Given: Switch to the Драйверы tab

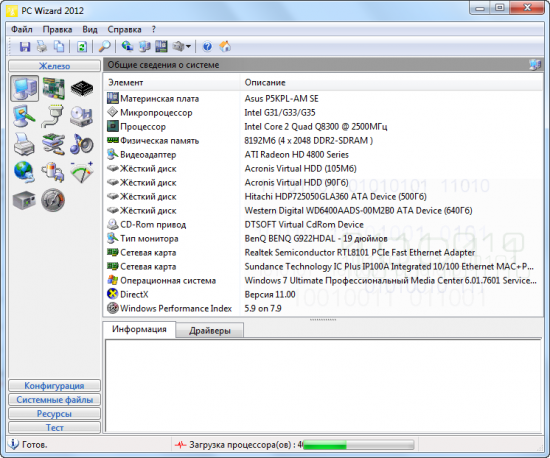Looking at the screenshot, I should click(x=210, y=331).
